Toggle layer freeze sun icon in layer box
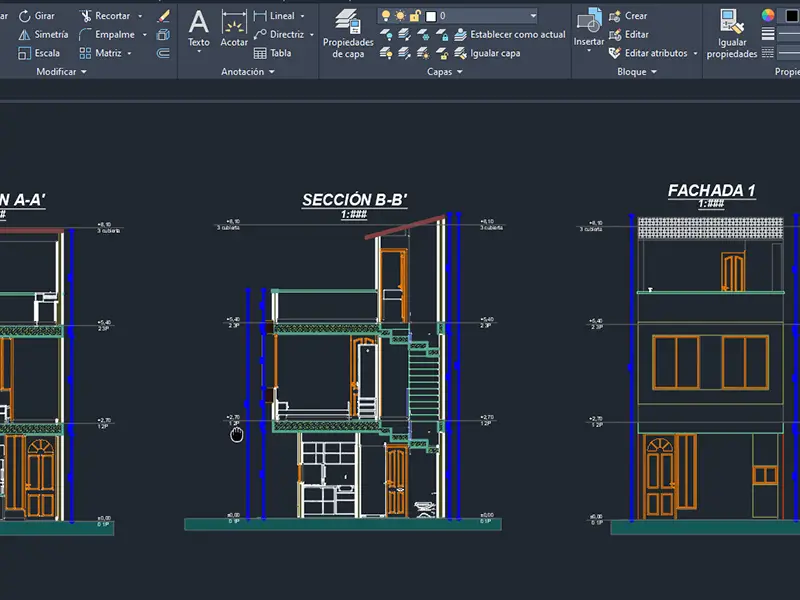The width and height of the screenshot is (800, 600). point(401,16)
